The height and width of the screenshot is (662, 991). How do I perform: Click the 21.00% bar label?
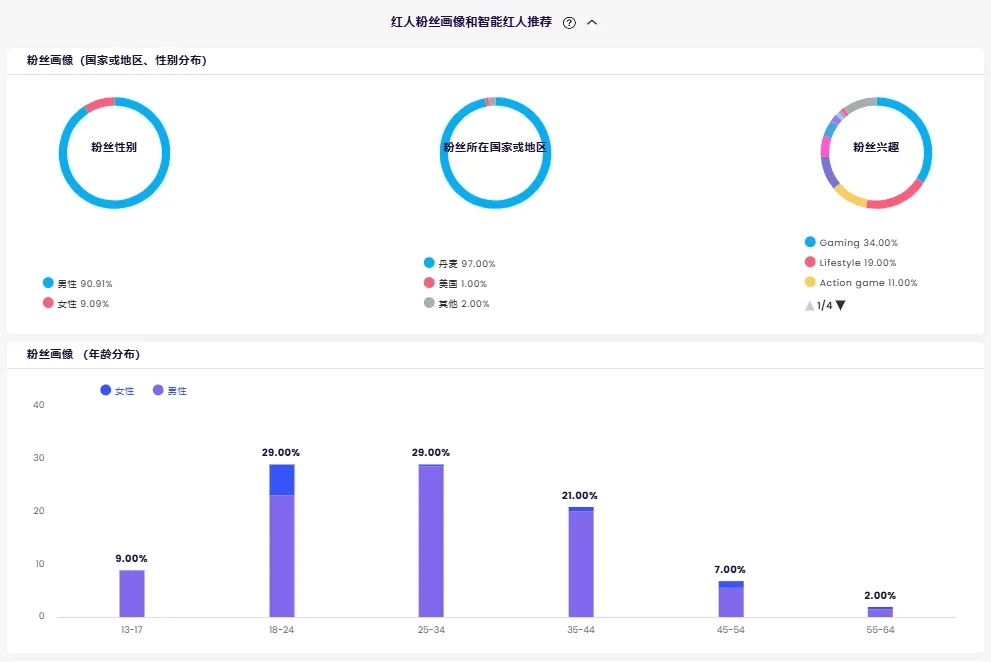(x=580, y=496)
